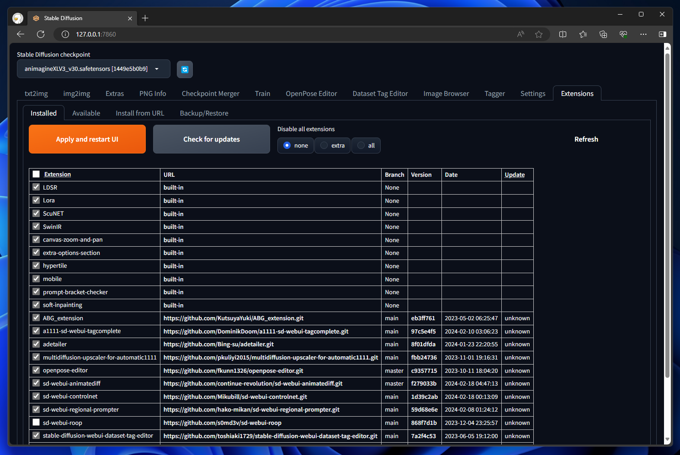The height and width of the screenshot is (455, 680).
Task: Open the Dataset Tag Editor tab
Action: [380, 94]
